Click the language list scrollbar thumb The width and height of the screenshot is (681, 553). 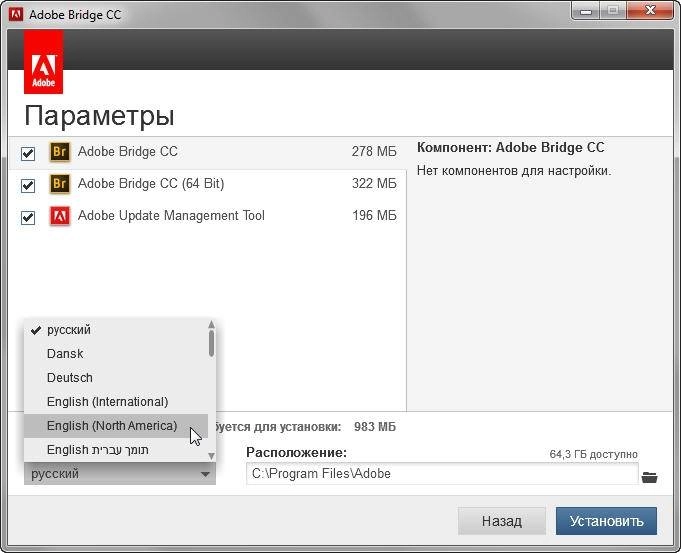[x=212, y=344]
